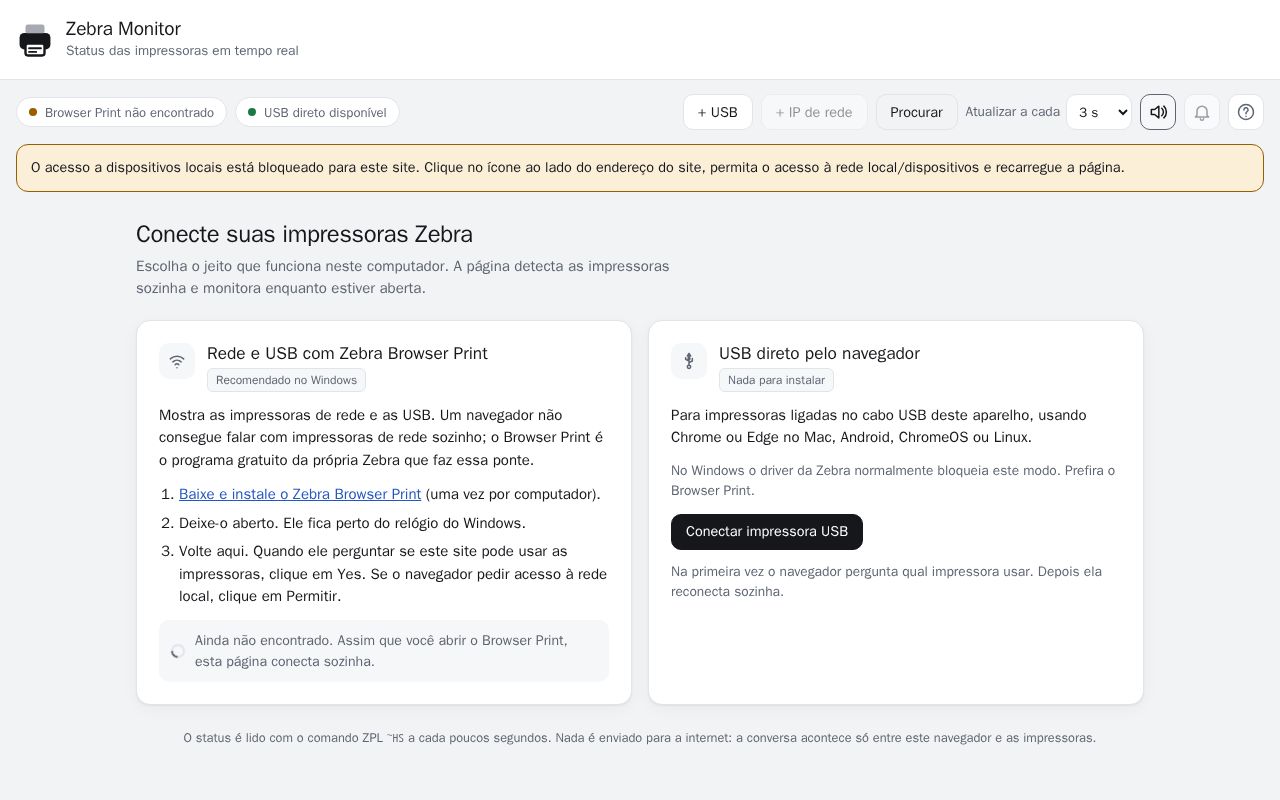Click the "Atualizar a cada" label

point(1012,112)
